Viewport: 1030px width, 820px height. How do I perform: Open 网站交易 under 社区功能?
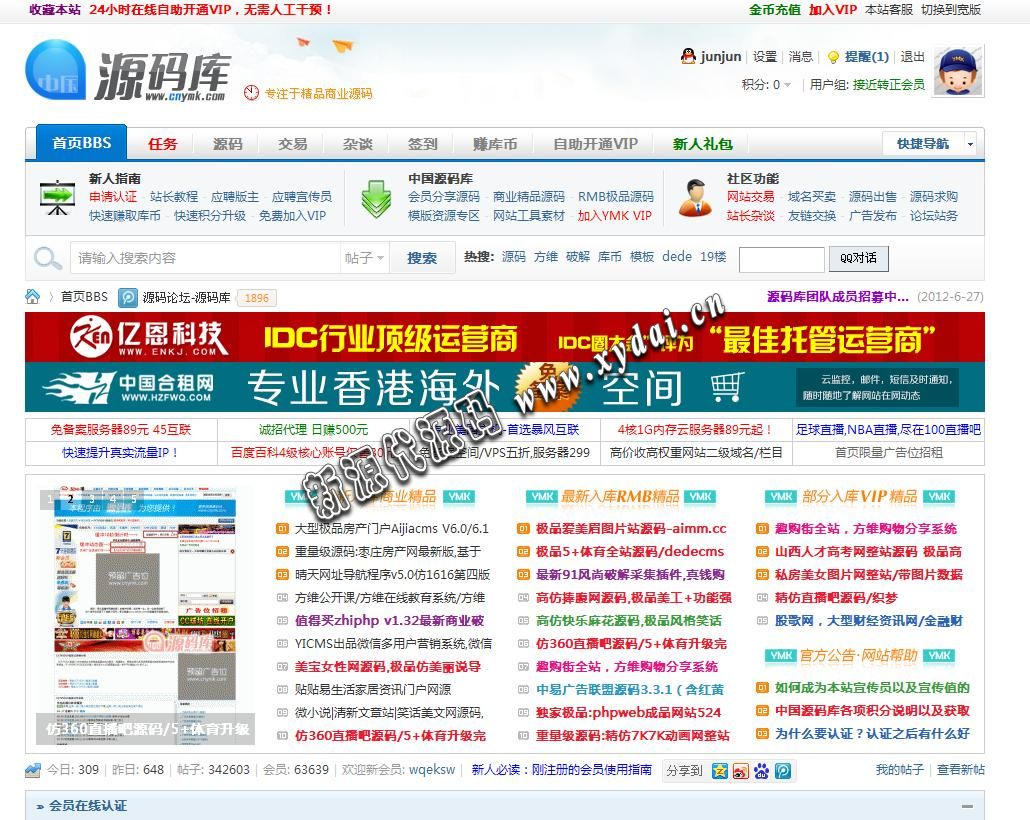coord(750,196)
